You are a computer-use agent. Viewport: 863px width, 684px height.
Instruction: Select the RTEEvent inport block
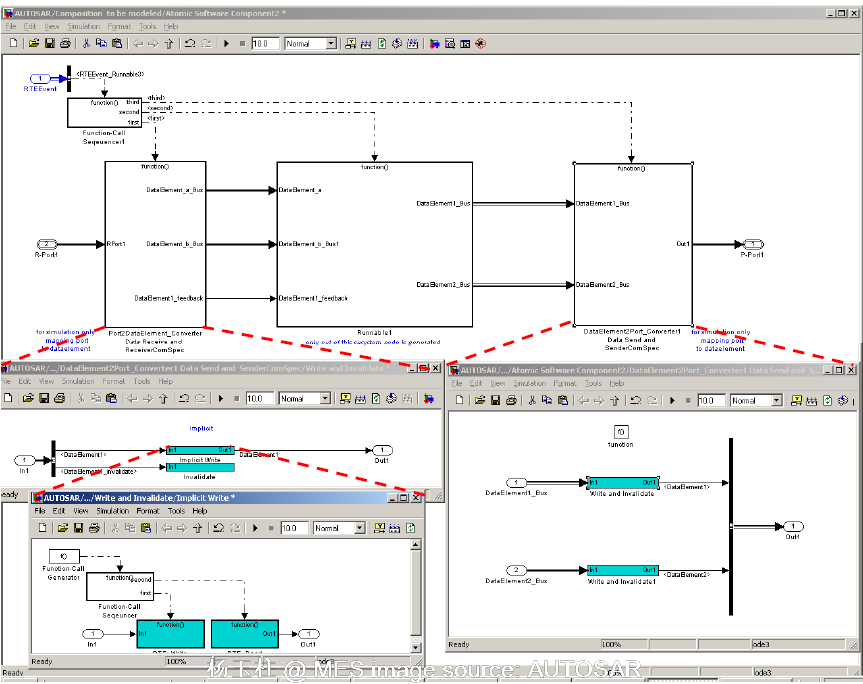pyautogui.click(x=40, y=79)
